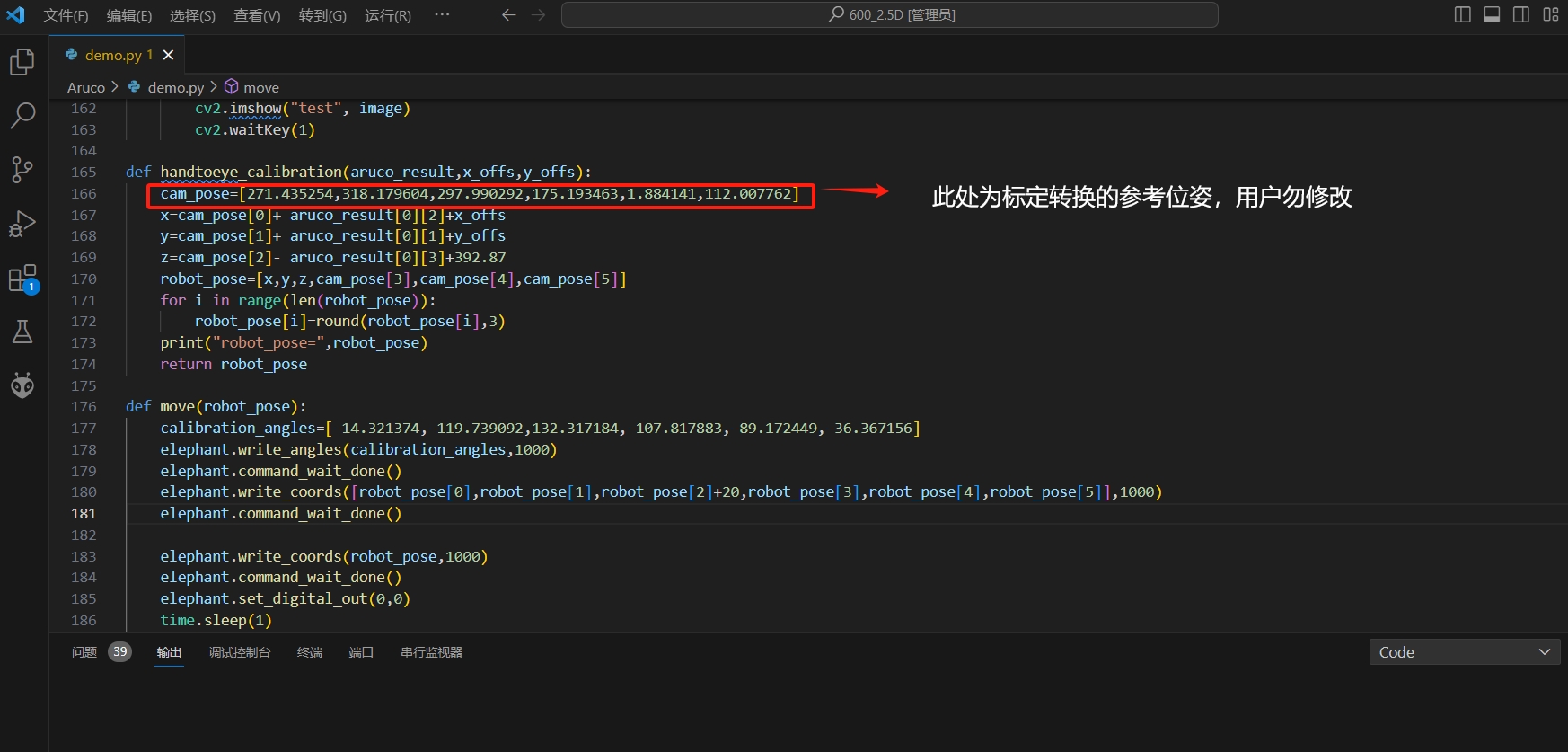Screen dimensions: 1568x752
Task: Open the PlatformIO alien-head view
Action: [22, 385]
